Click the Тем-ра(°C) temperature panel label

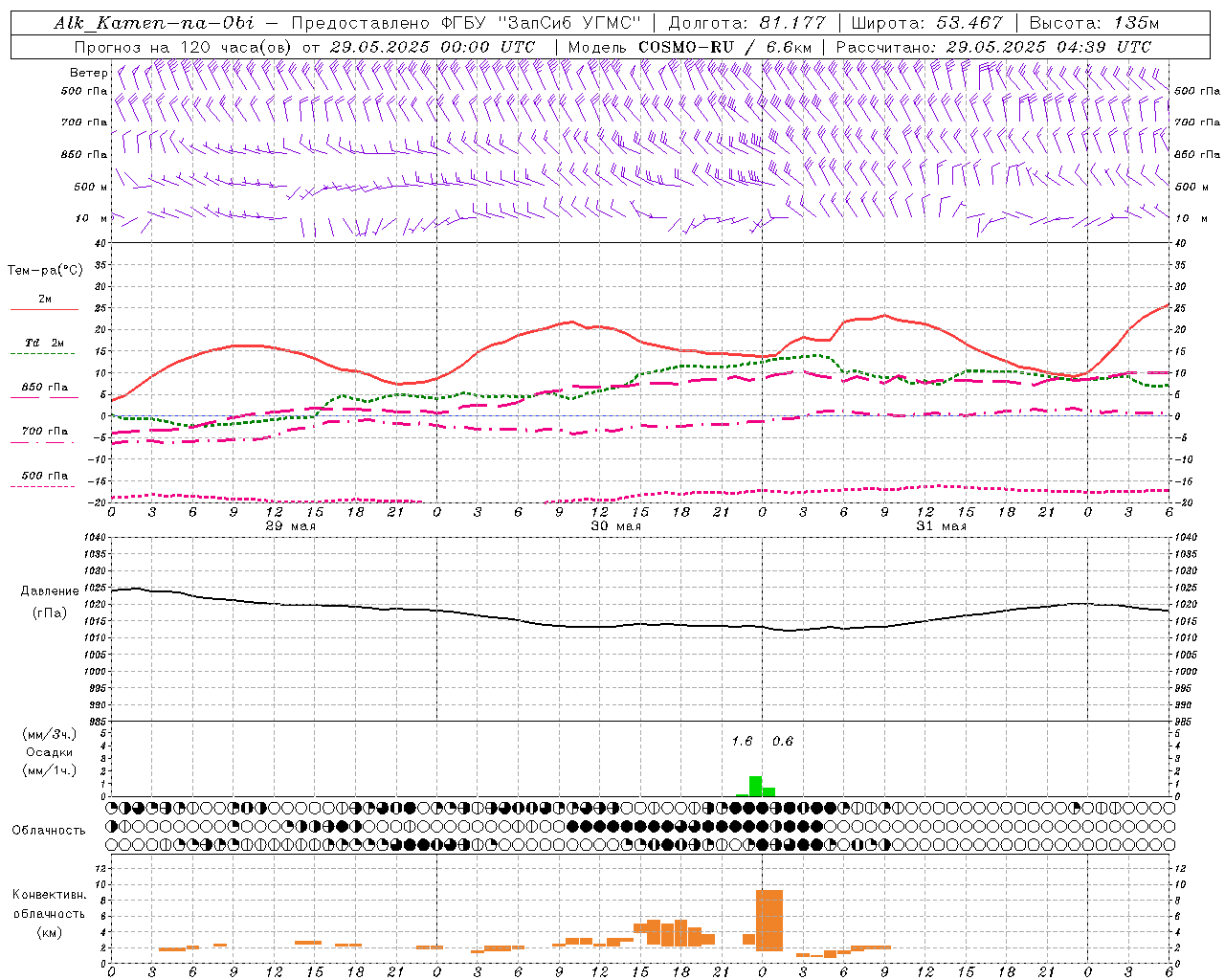point(45,271)
